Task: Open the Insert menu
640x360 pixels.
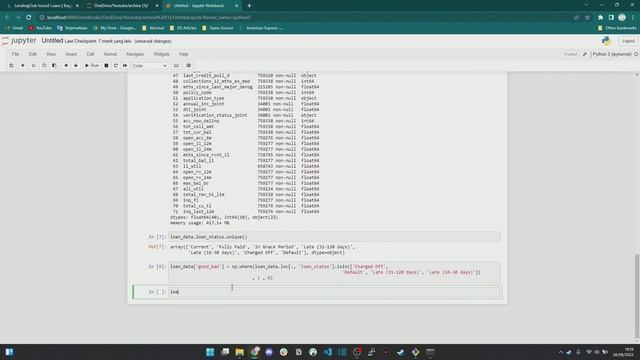Action: [x=71, y=54]
